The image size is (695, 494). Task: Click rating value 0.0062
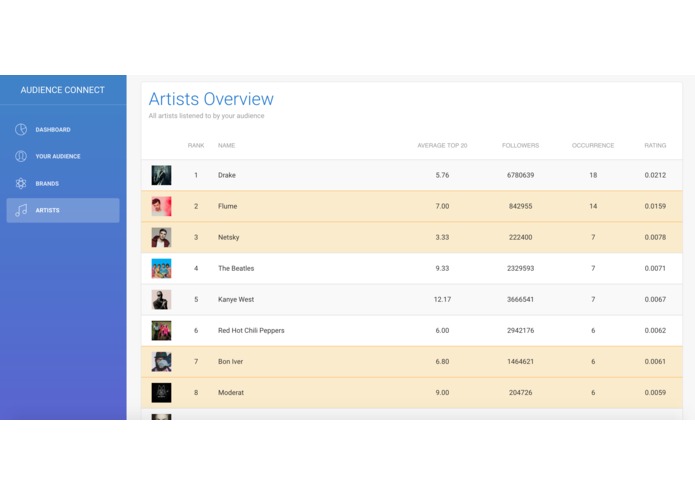[x=655, y=331]
